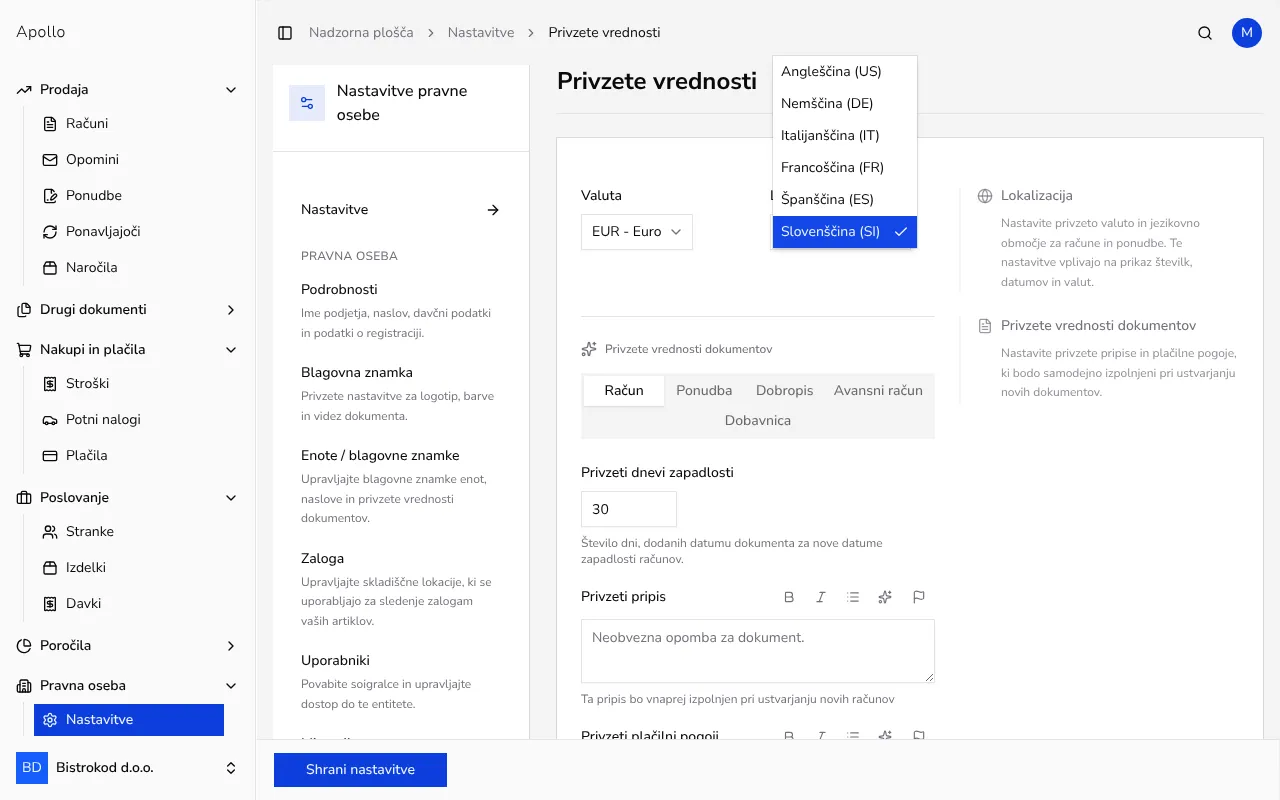Click the Stranke people icon

pyautogui.click(x=50, y=532)
